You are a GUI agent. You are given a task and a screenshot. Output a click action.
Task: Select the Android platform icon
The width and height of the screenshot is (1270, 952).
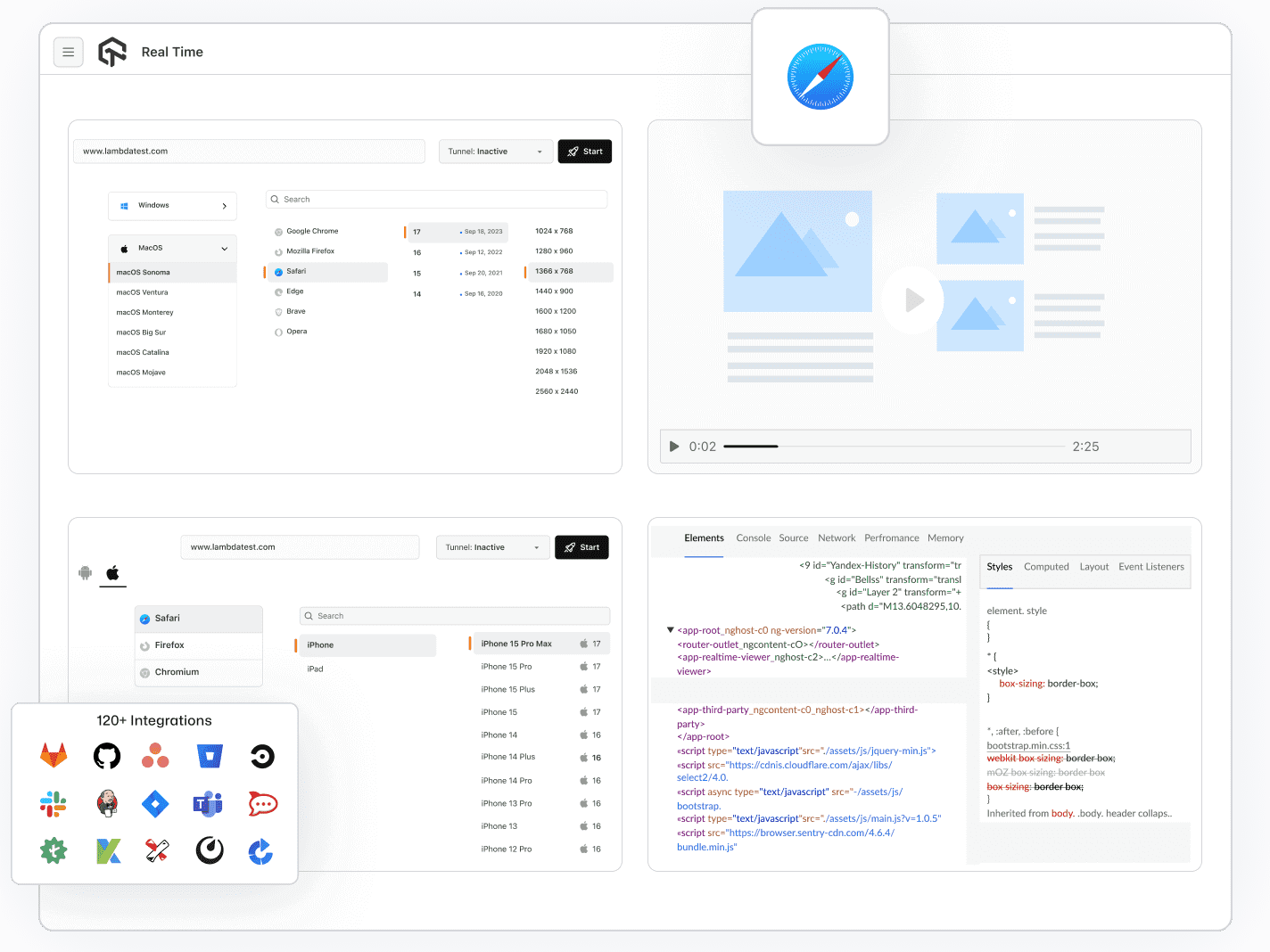pos(86,573)
